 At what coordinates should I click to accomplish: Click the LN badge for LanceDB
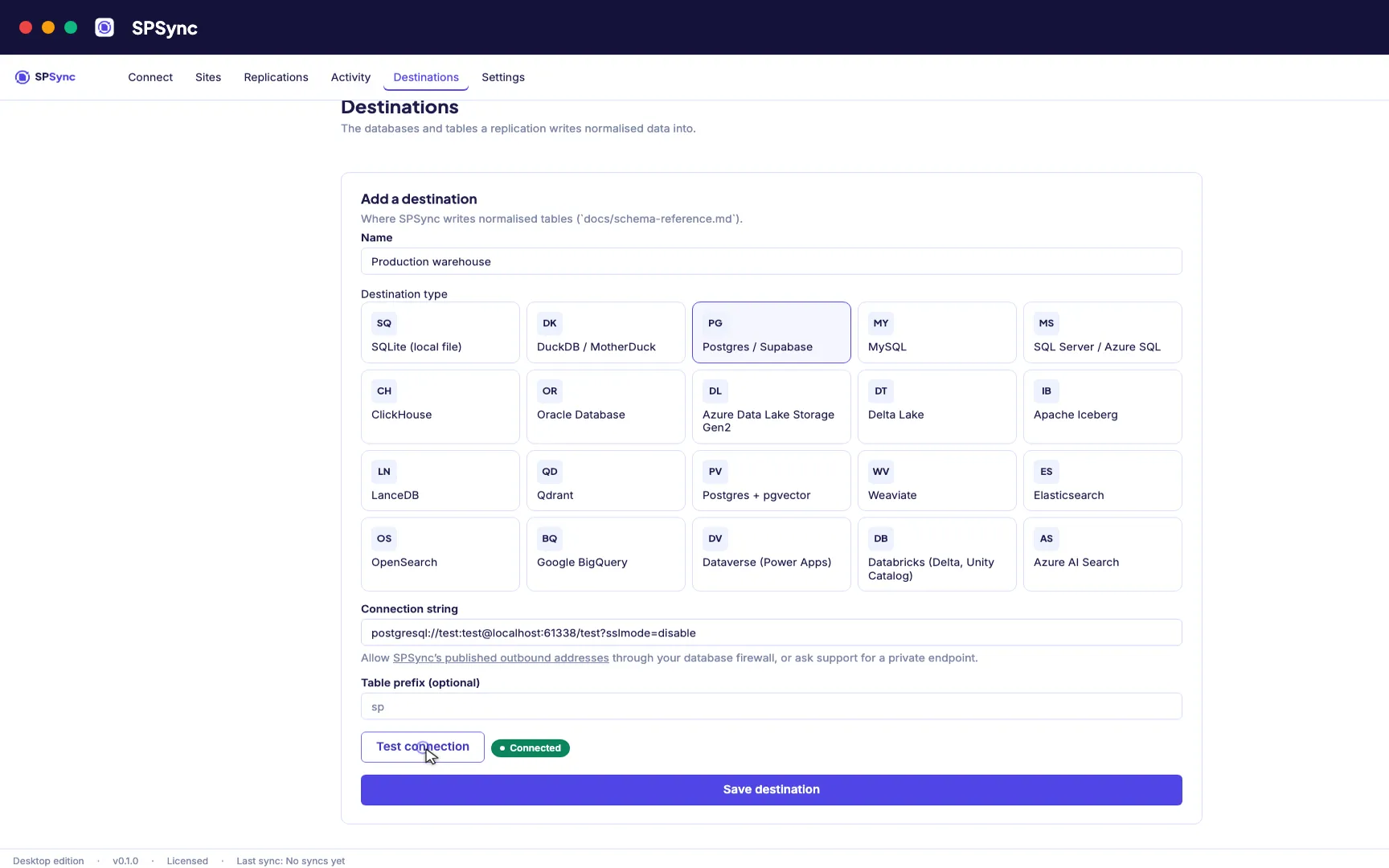(x=384, y=472)
